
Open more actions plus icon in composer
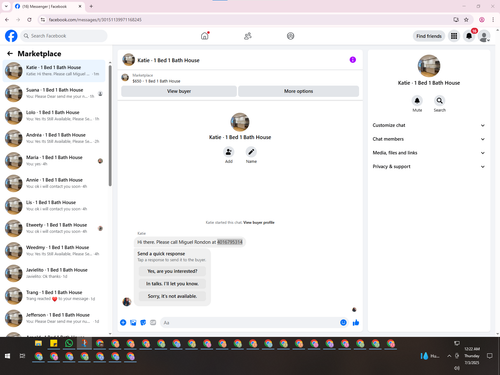(123, 322)
